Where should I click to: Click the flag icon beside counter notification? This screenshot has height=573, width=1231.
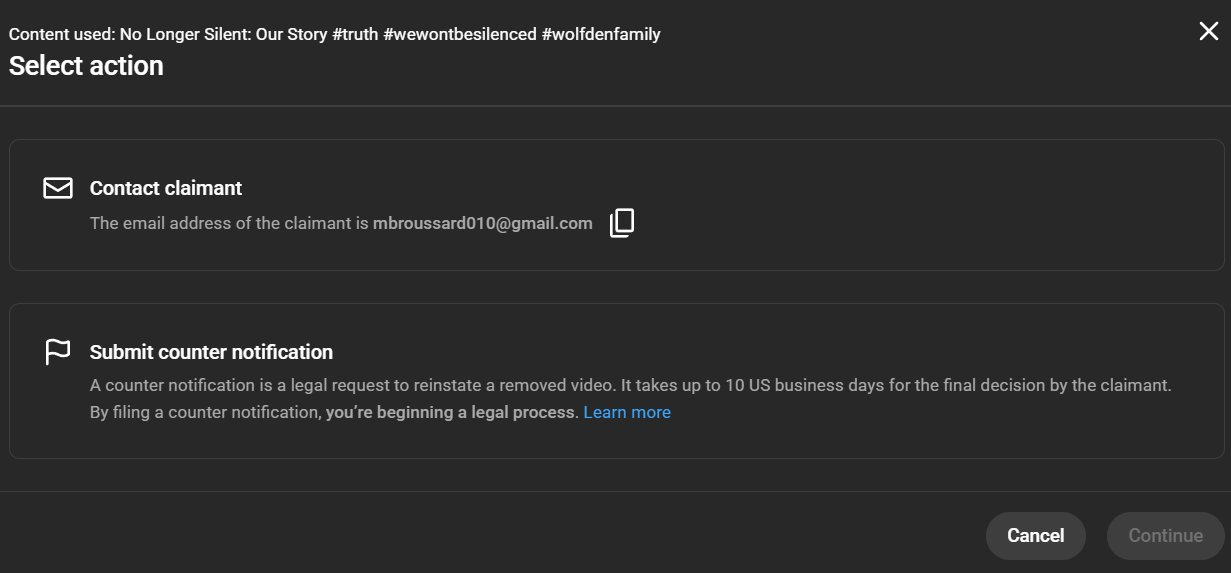[58, 352]
